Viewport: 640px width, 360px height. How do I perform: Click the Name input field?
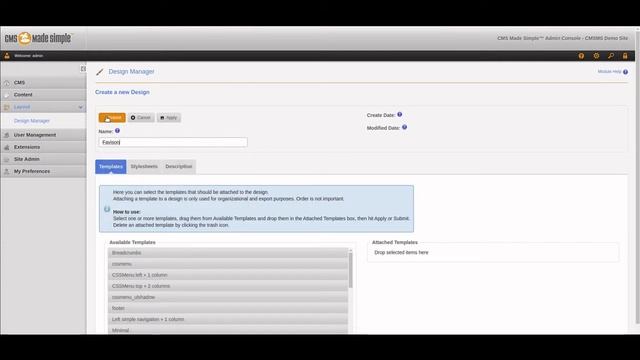tap(173, 142)
